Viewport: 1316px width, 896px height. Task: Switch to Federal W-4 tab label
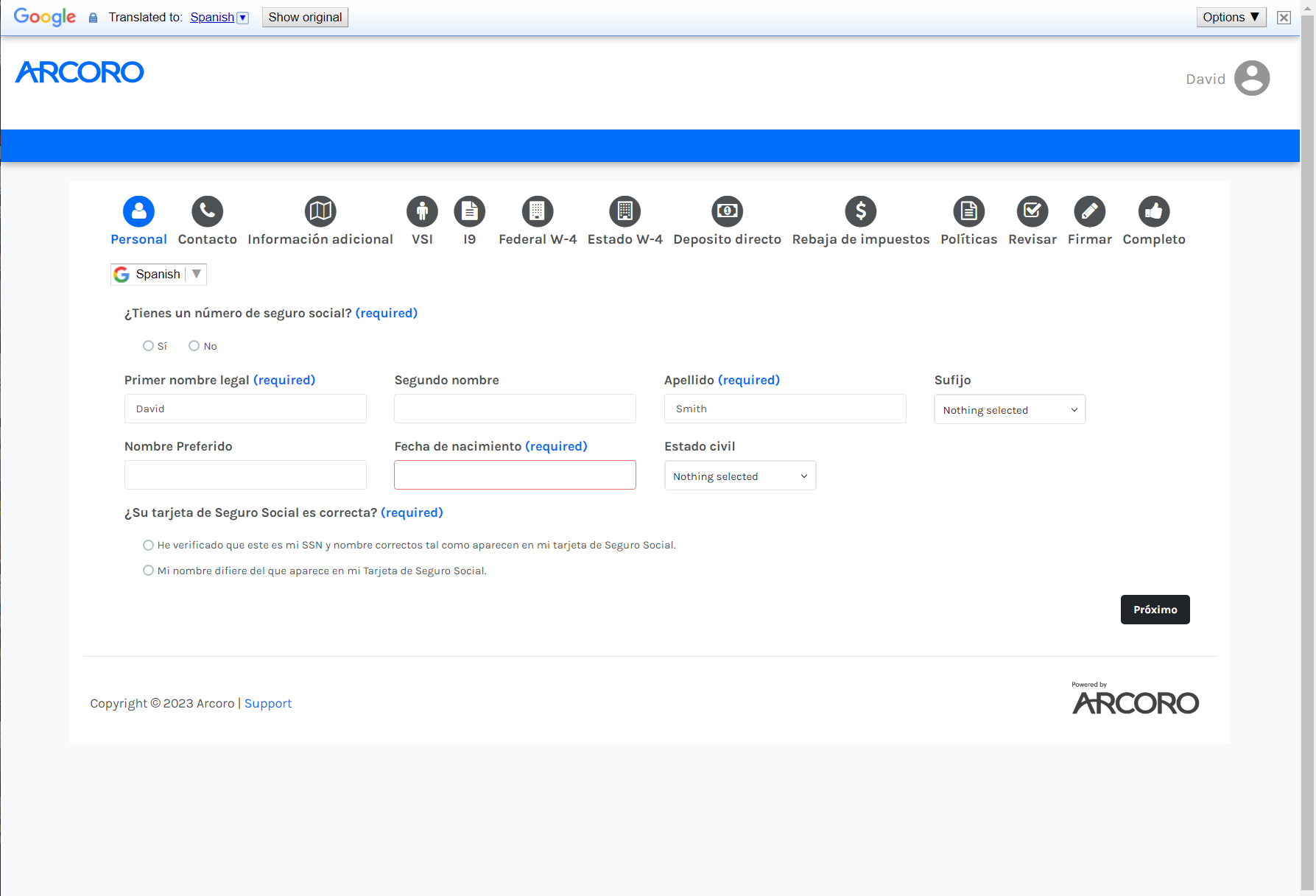(538, 239)
